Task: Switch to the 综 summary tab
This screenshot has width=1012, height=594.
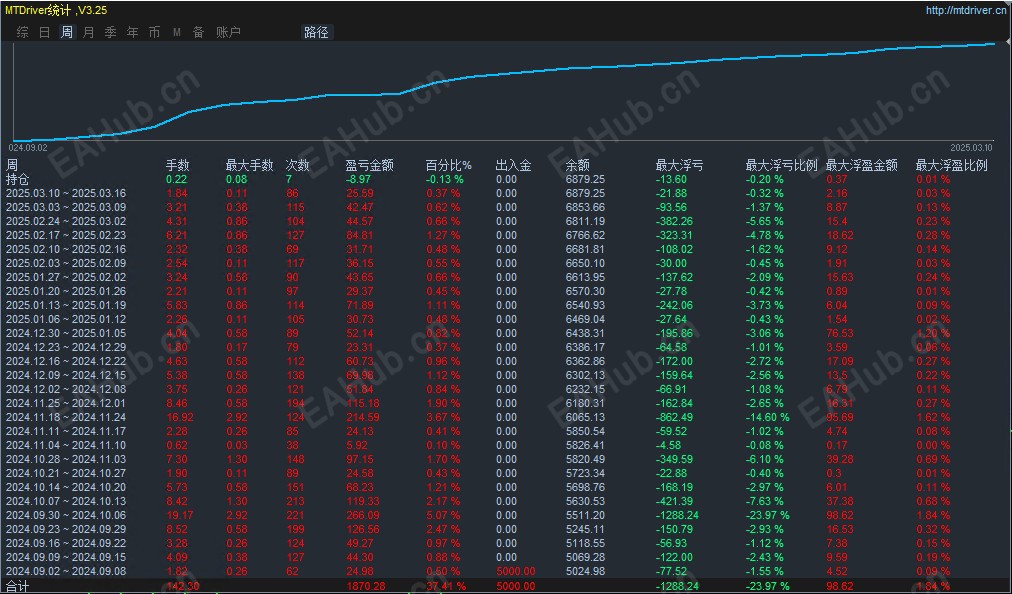Action: (23, 32)
